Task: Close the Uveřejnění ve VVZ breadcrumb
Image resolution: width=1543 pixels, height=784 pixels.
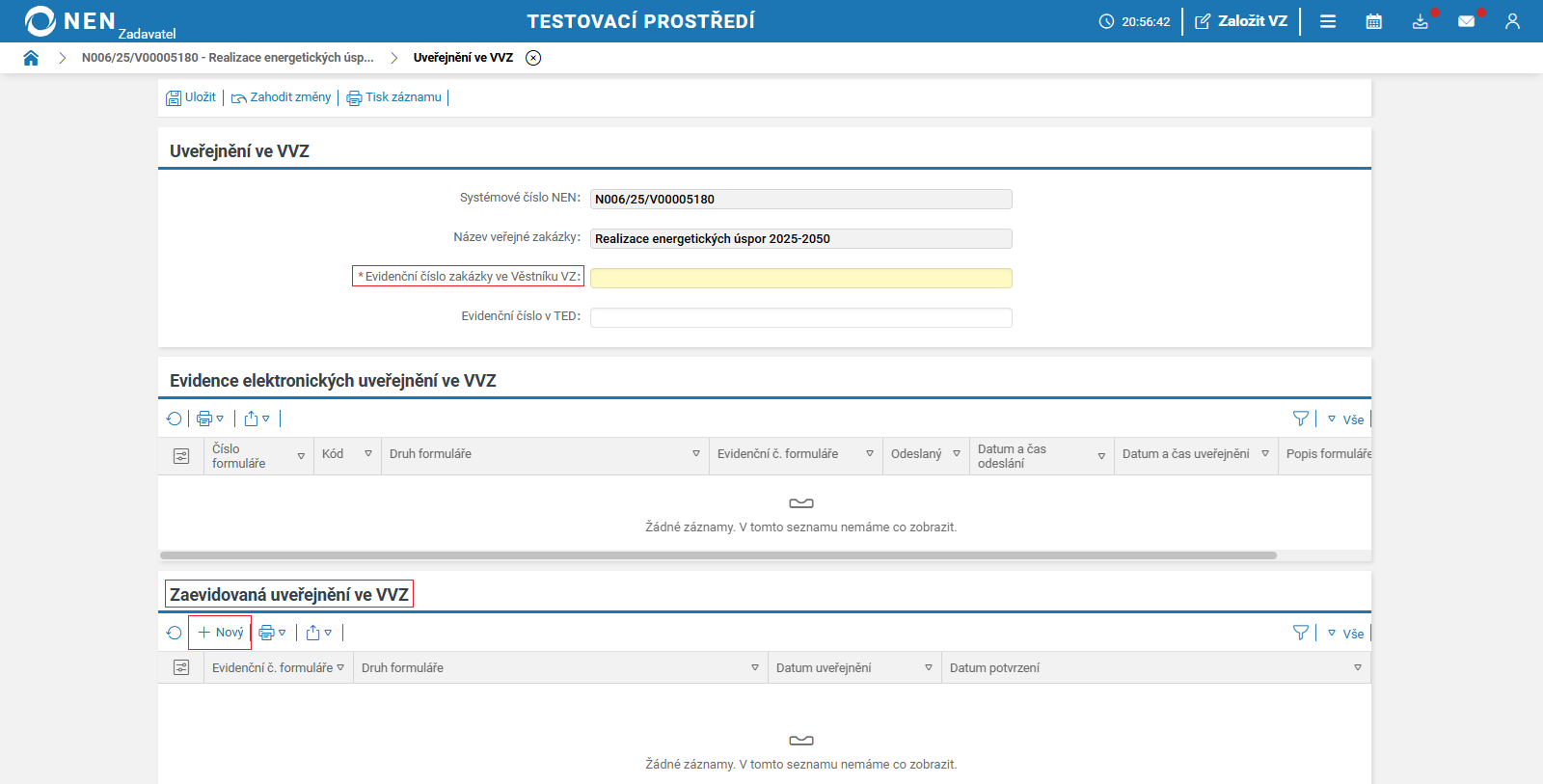Action: coord(533,58)
